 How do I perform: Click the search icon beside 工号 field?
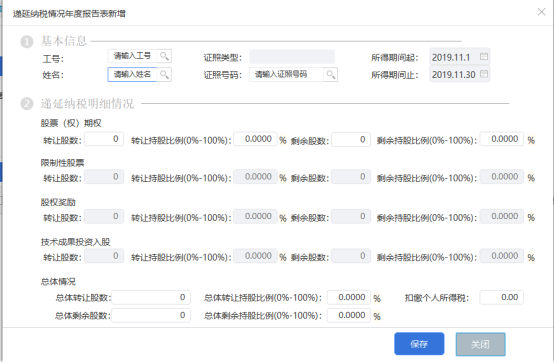point(164,56)
